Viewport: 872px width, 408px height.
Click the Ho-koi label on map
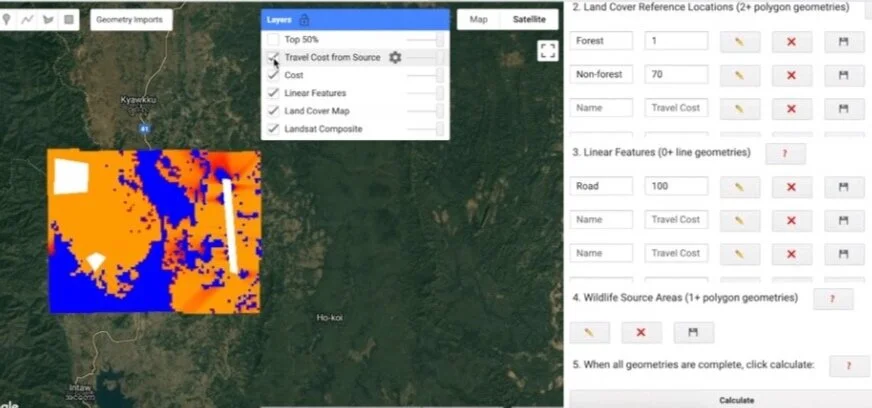pos(329,317)
